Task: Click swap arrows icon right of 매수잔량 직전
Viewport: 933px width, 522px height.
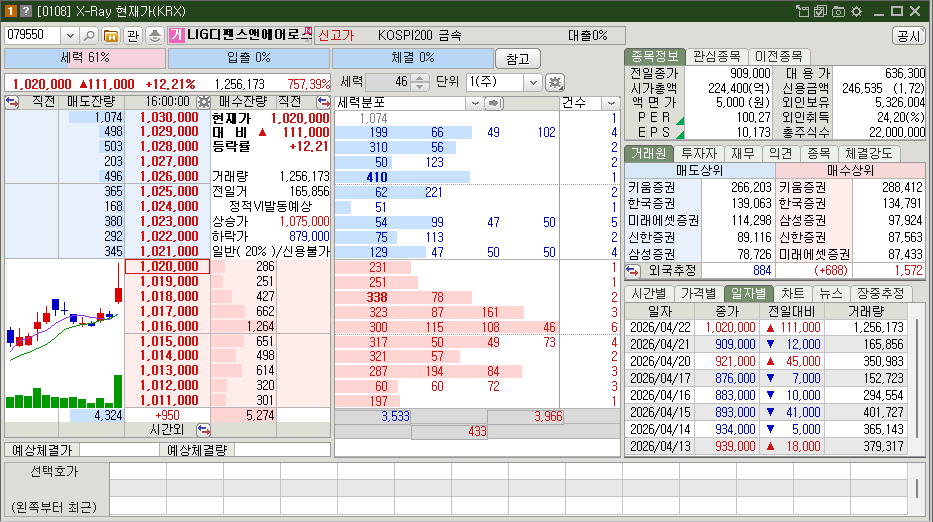Action: pyautogui.click(x=323, y=102)
